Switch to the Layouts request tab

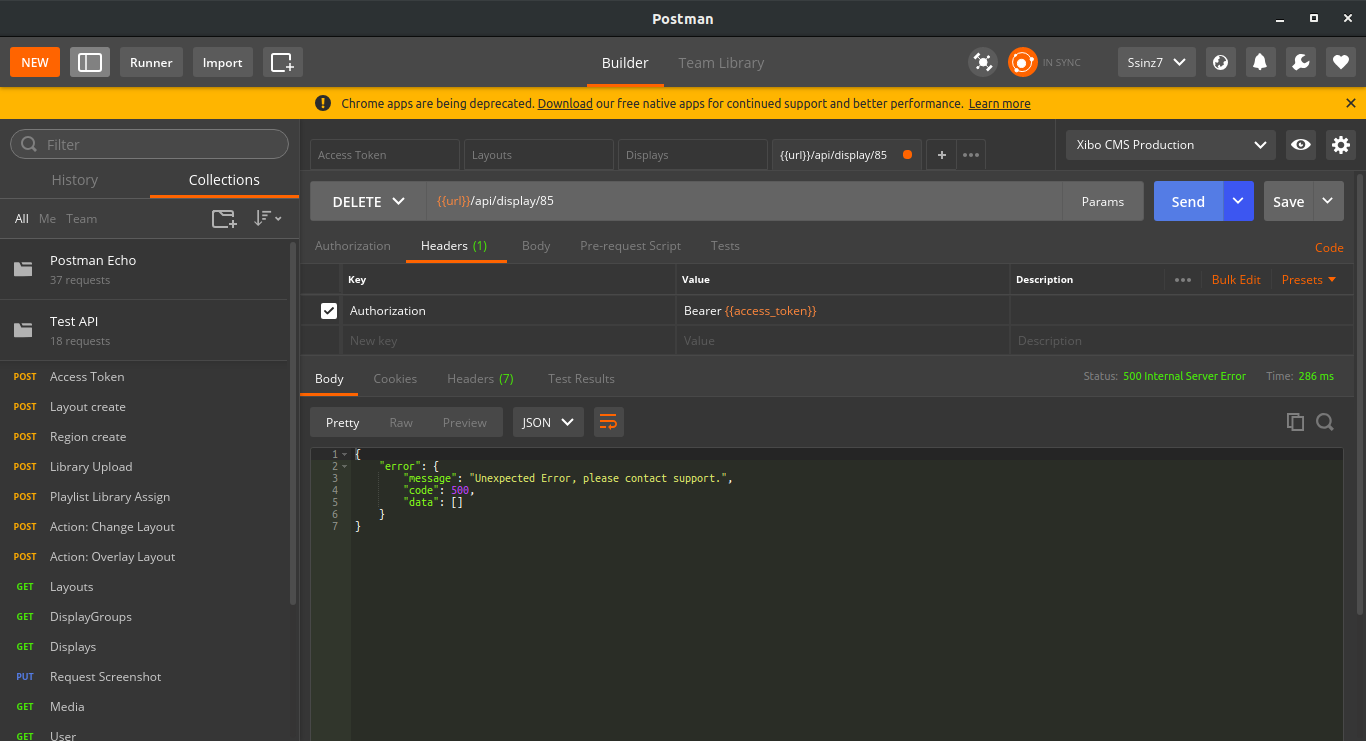point(539,155)
